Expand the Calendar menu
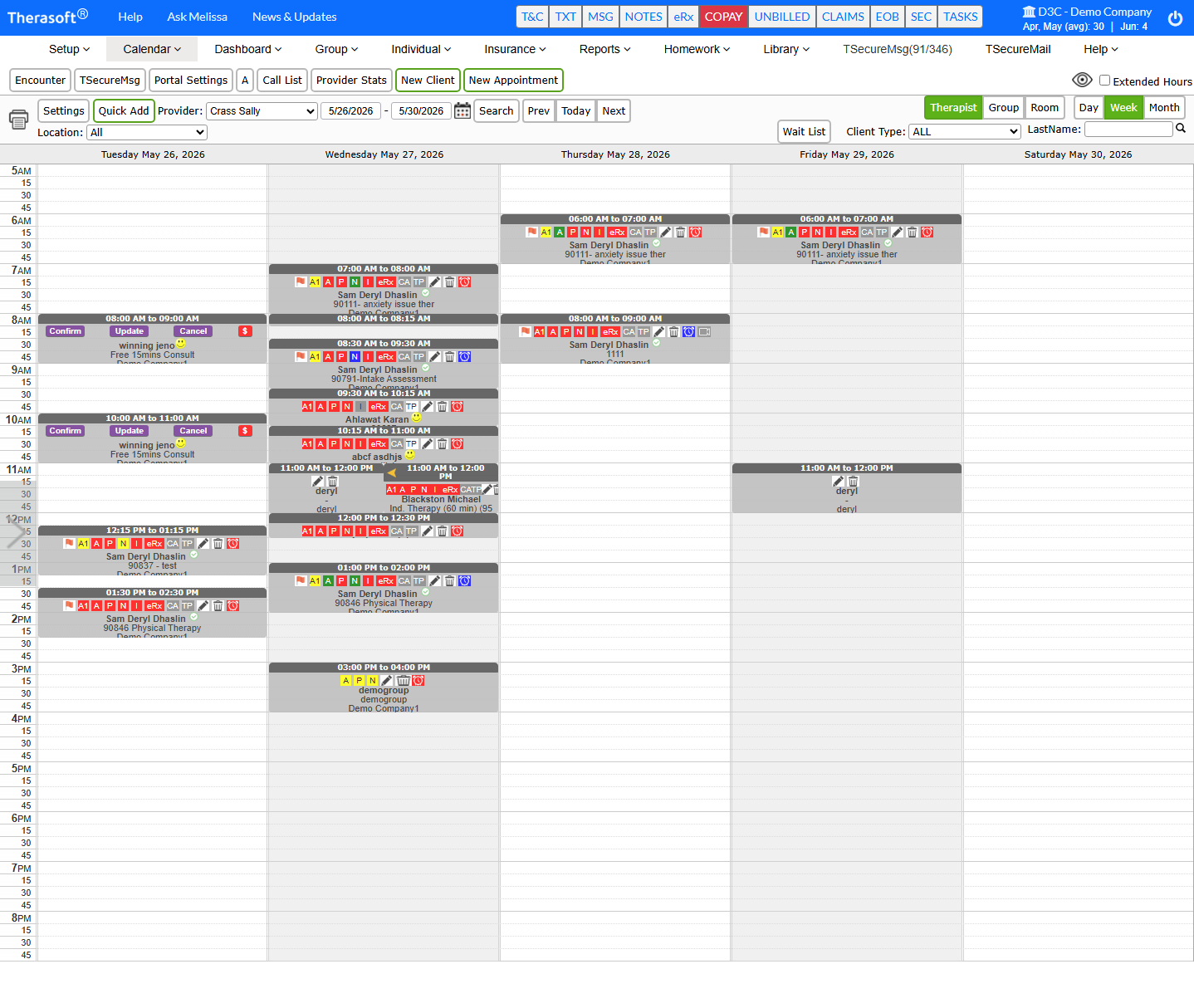1194x1008 pixels. tap(152, 49)
